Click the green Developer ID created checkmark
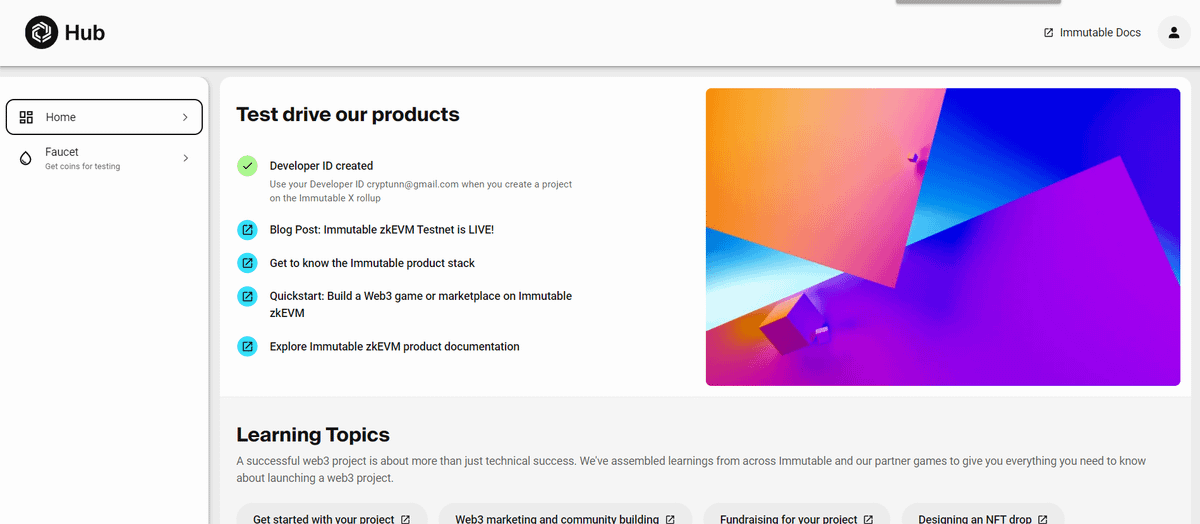1200x524 pixels. (247, 166)
